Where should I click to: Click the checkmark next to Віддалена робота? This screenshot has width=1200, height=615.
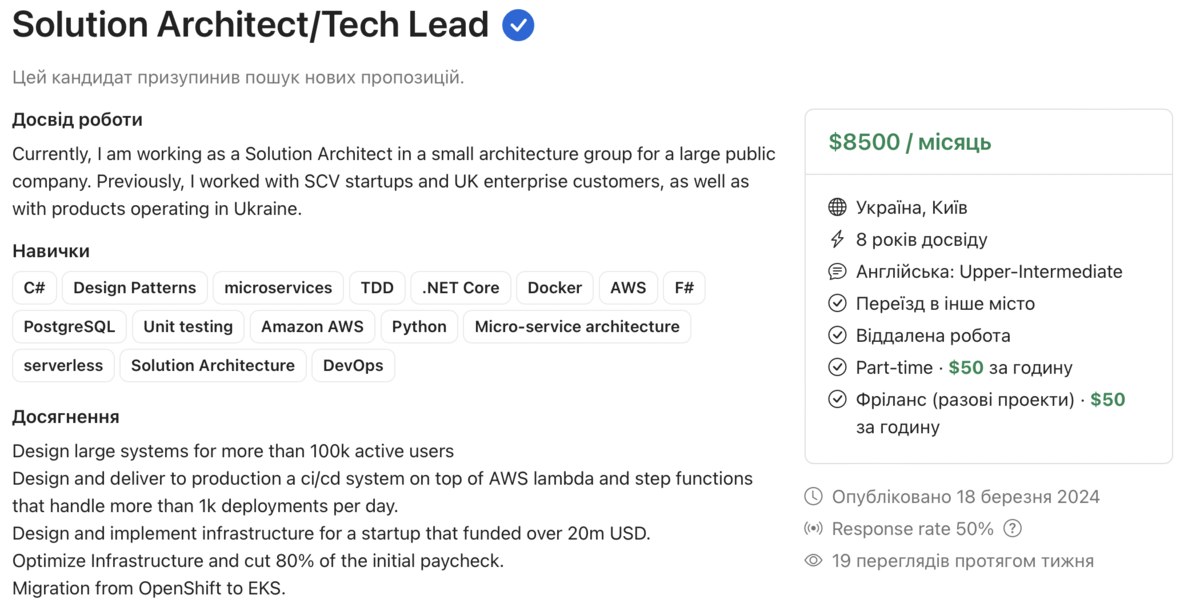pyautogui.click(x=838, y=336)
